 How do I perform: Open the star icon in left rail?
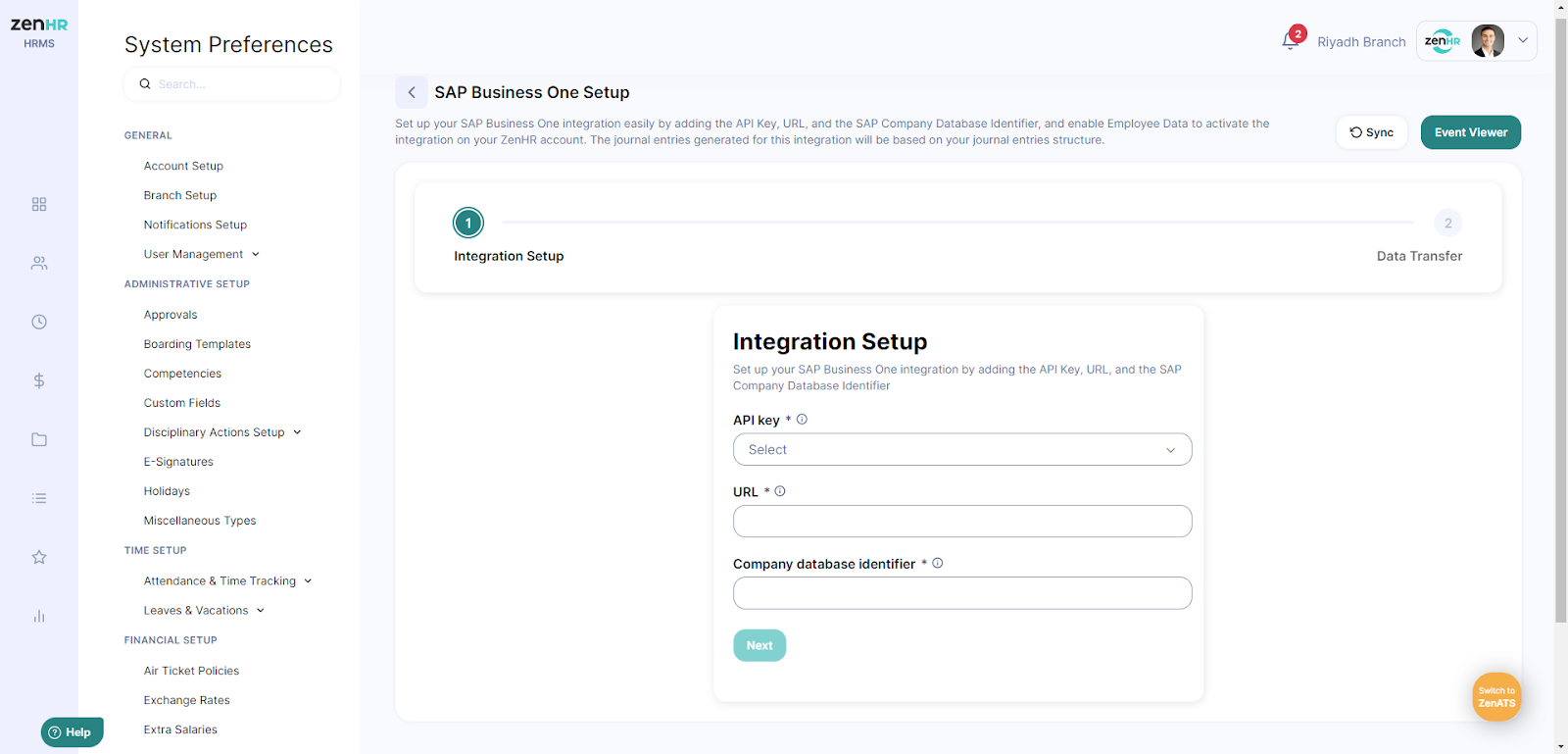point(39,557)
